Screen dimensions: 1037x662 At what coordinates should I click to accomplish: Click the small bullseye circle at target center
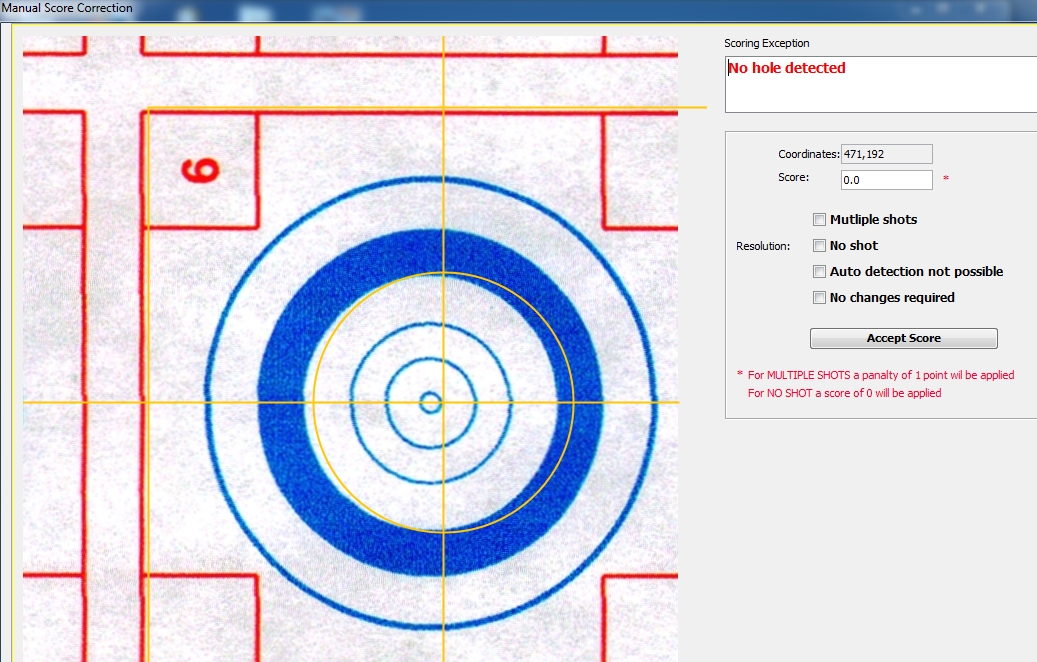point(430,402)
